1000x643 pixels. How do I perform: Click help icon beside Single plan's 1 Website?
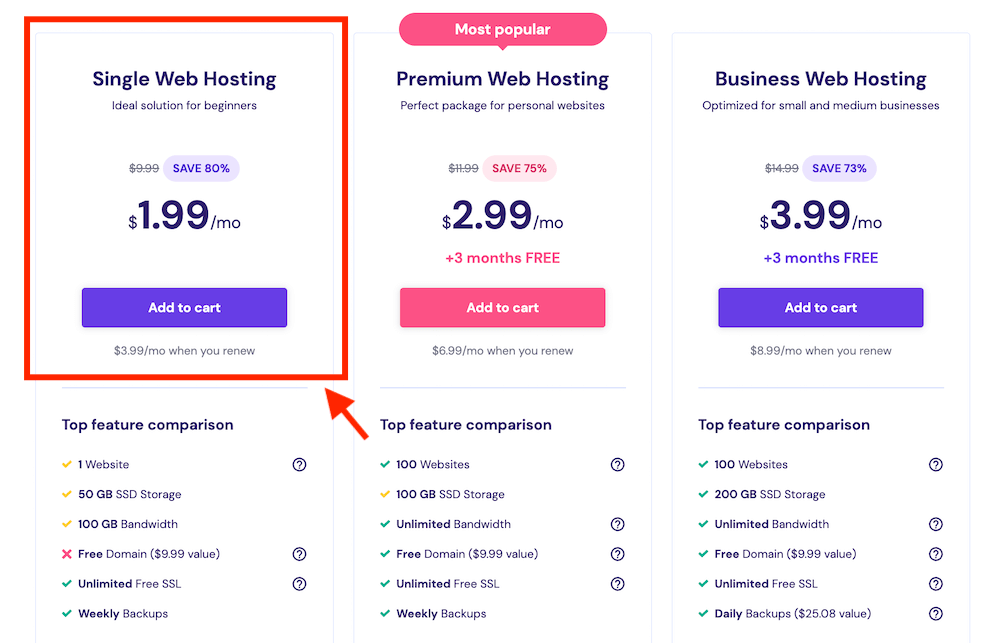click(x=299, y=465)
